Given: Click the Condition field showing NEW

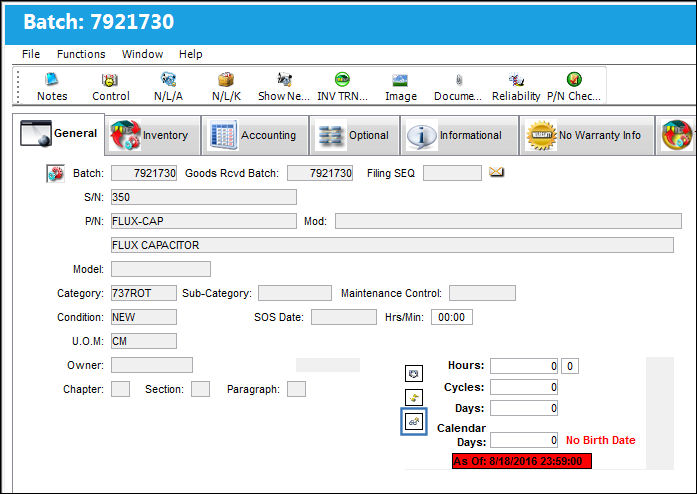Looking at the screenshot, I should 144,317.
